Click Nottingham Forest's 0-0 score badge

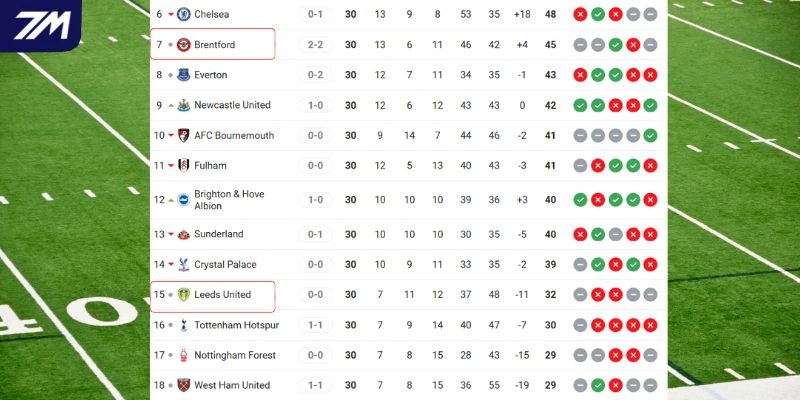[x=315, y=355]
